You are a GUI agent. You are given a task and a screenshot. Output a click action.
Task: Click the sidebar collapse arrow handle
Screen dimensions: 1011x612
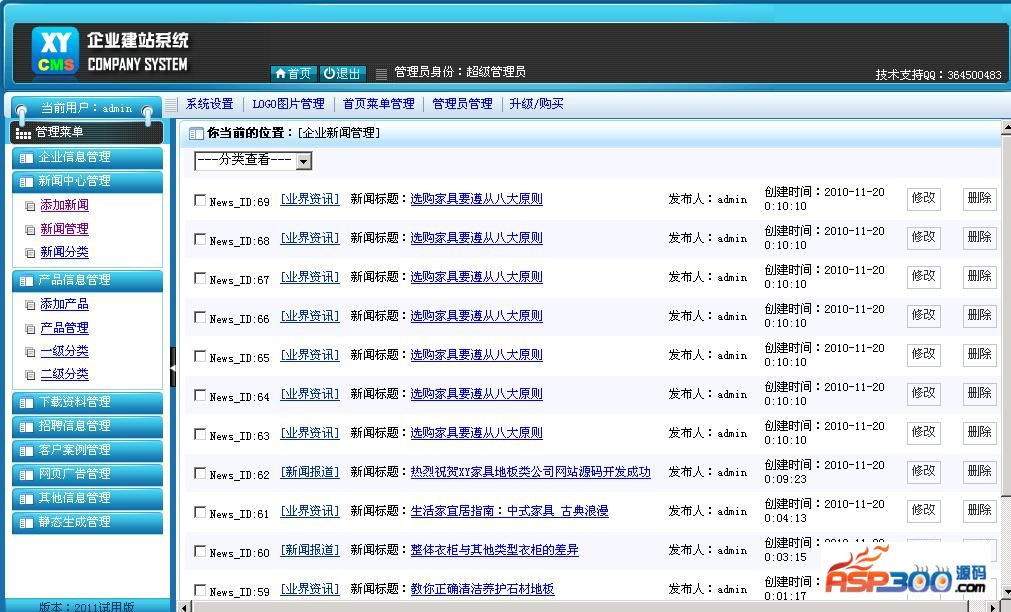[173, 368]
